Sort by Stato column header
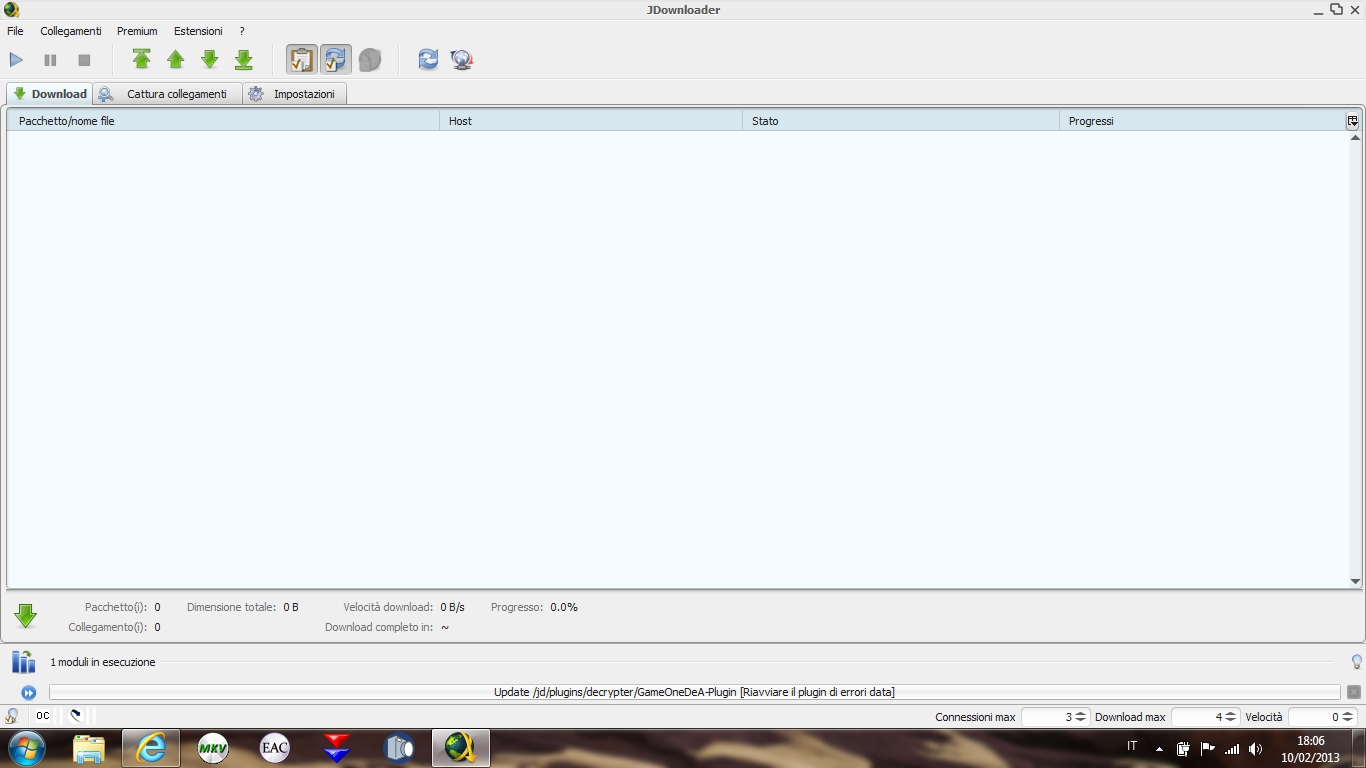 pos(901,121)
